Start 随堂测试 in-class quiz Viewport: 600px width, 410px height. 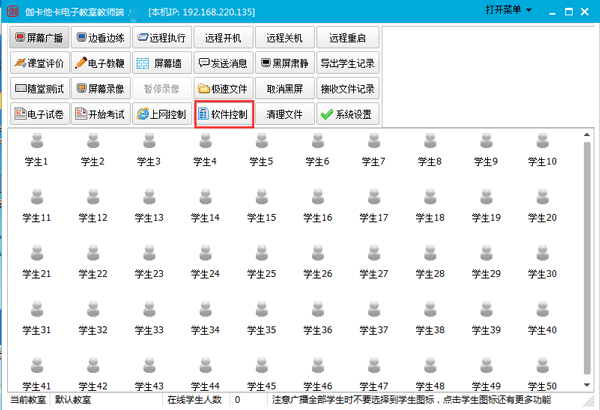coord(39,88)
